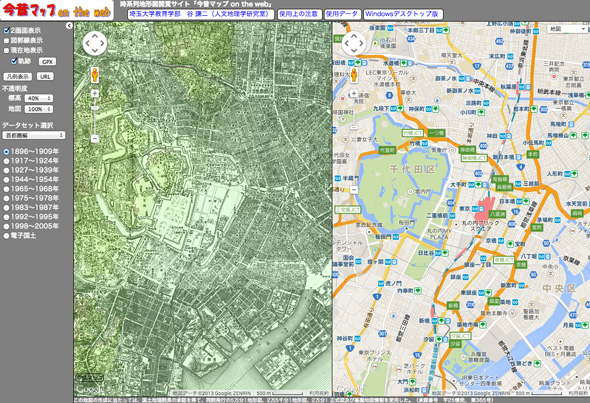Select the 1975~1978年 radio button
This screenshot has width=590, height=403.
6,198
